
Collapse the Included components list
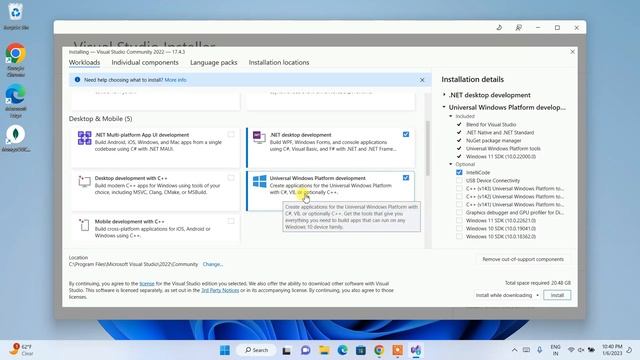pyautogui.click(x=451, y=116)
